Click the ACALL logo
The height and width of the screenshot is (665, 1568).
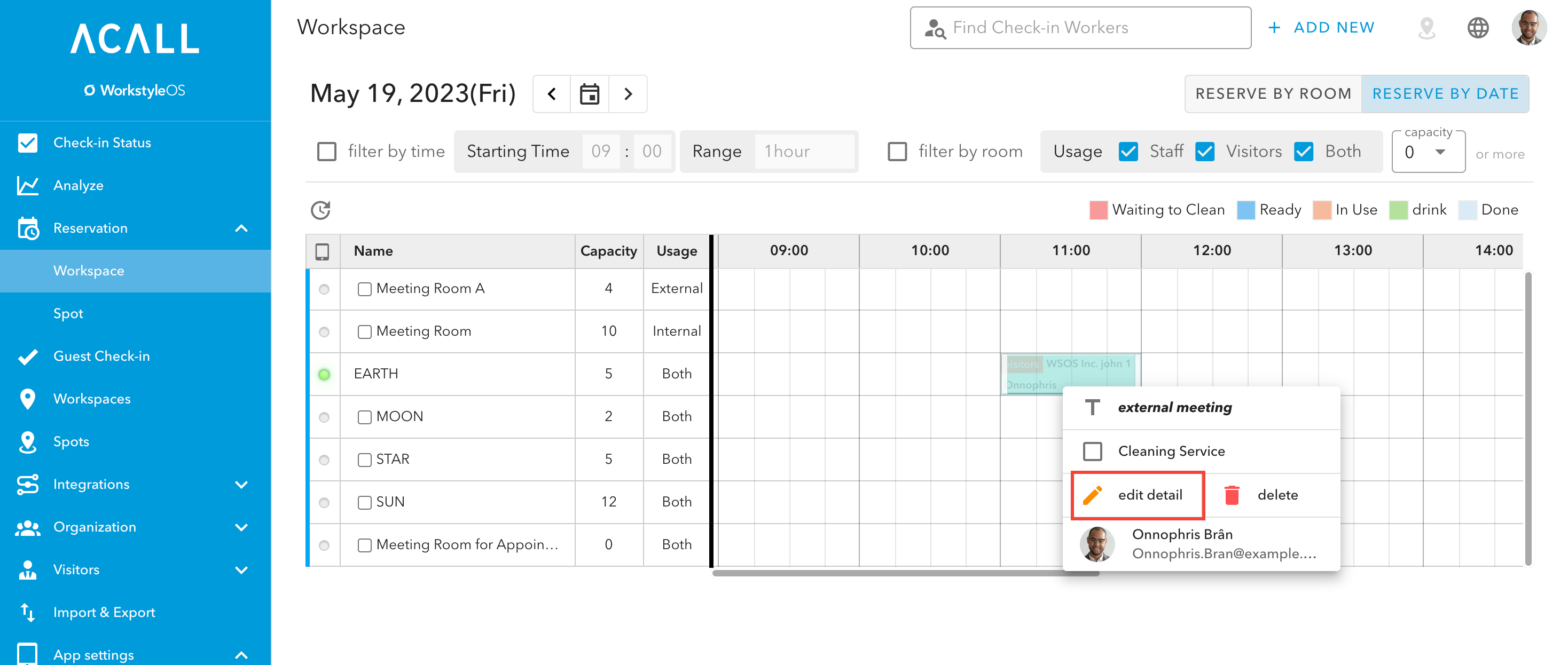(135, 38)
